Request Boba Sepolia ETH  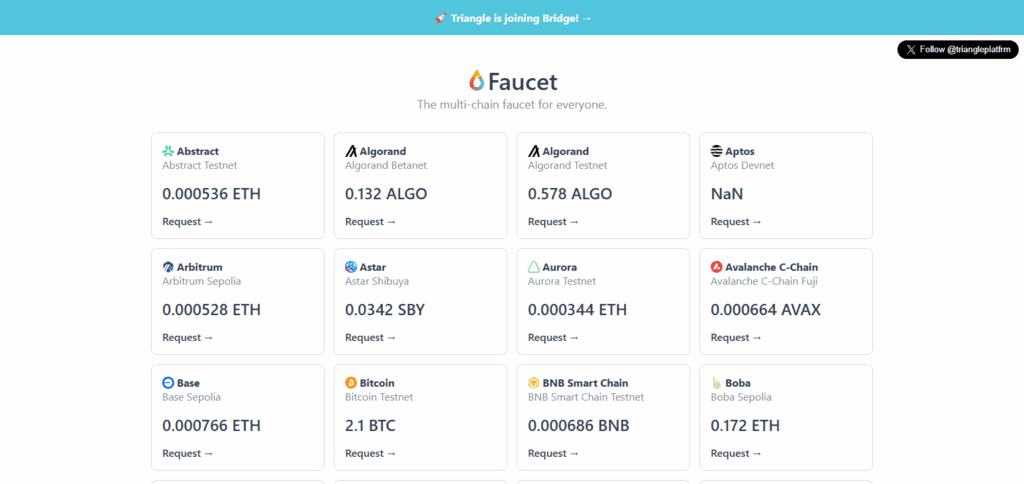[x=736, y=453]
